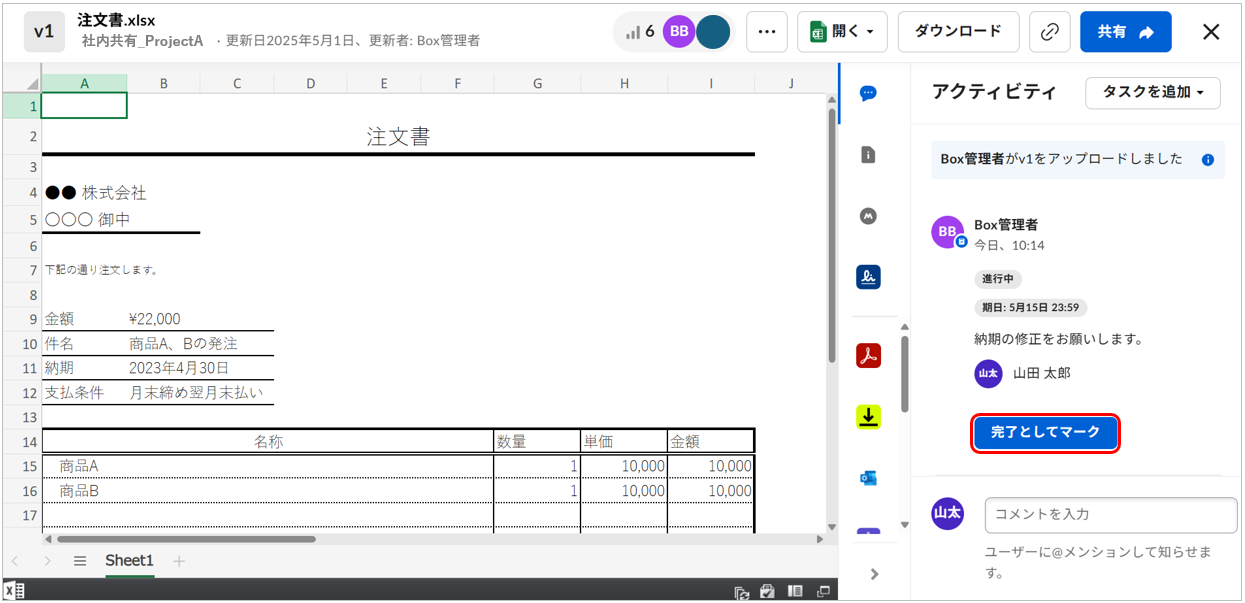Screen dimensions: 1245x603
Task: Click the 共有 share button
Action: point(1125,32)
